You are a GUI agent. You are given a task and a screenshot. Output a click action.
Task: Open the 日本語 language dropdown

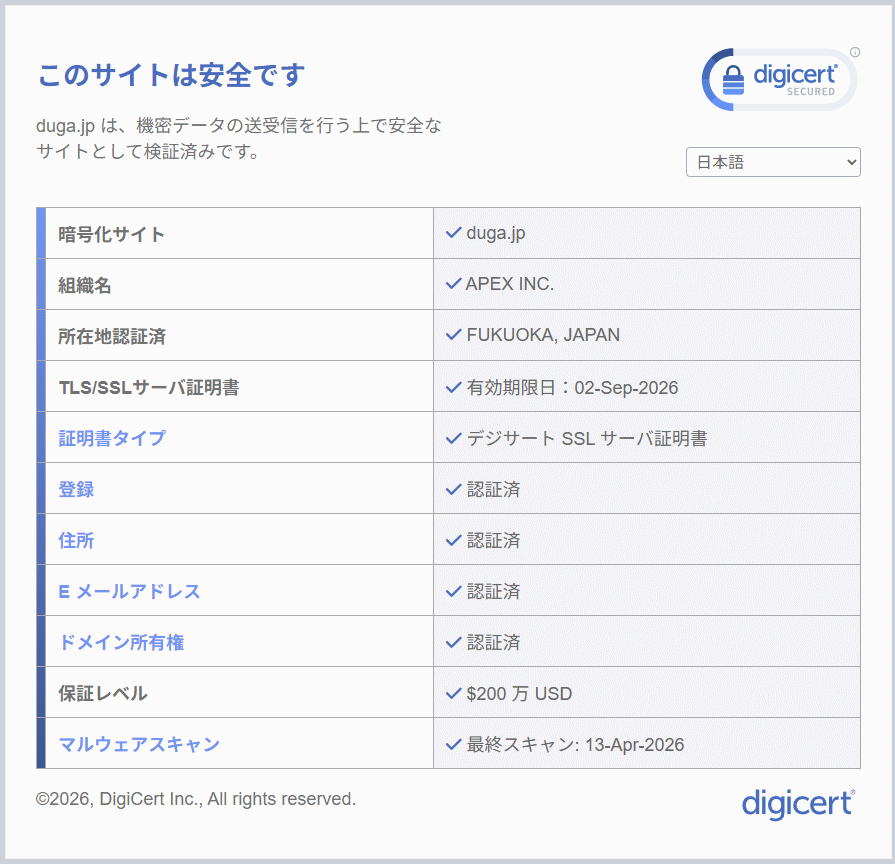(x=772, y=162)
